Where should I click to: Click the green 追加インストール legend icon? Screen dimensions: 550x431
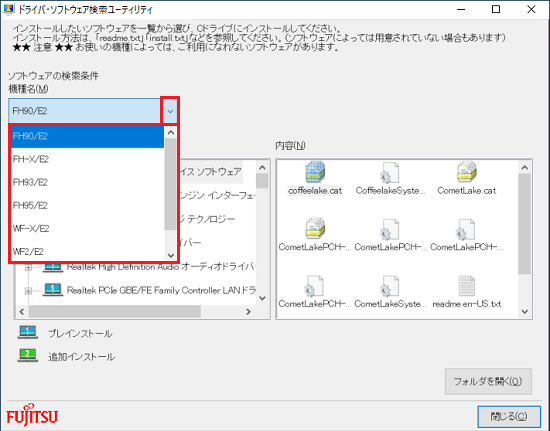point(28,356)
